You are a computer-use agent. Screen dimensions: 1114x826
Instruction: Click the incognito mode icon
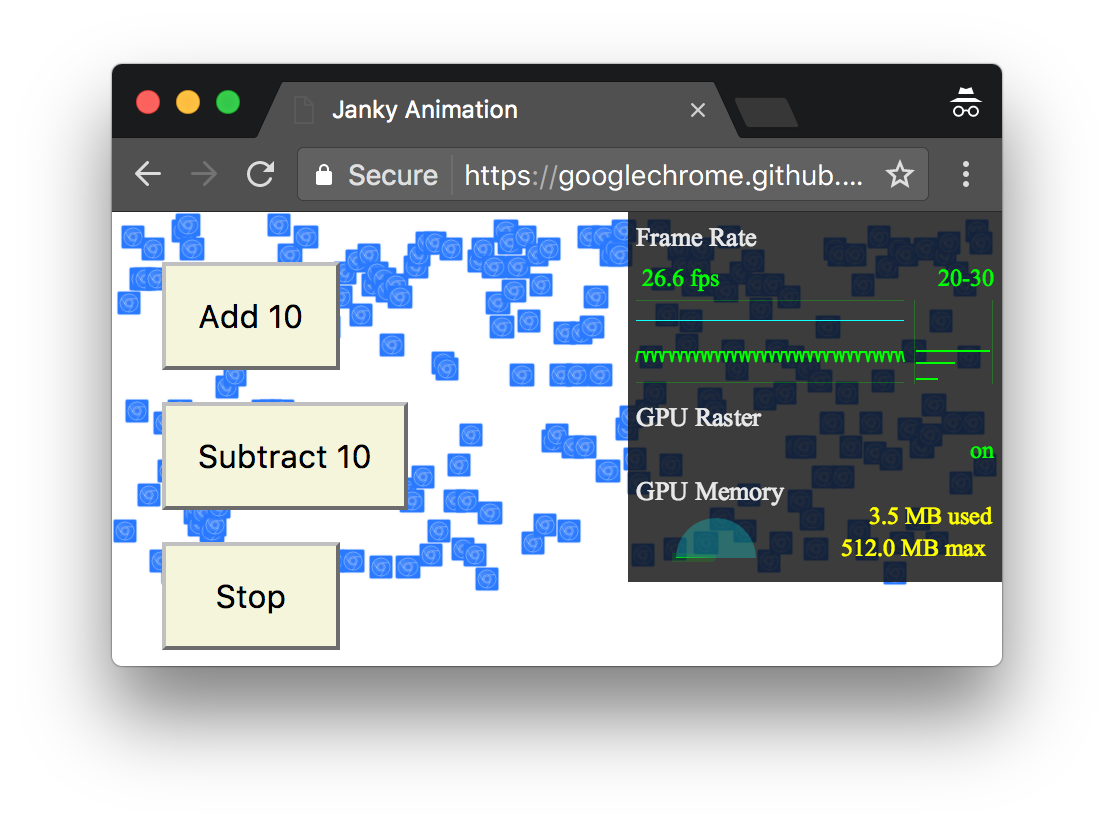[x=964, y=101]
